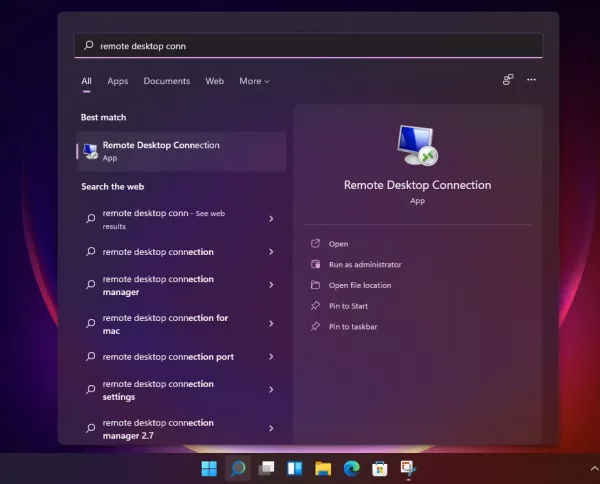
Task: Expand arrow for 'connection for mac' suggestion
Action: click(x=271, y=324)
